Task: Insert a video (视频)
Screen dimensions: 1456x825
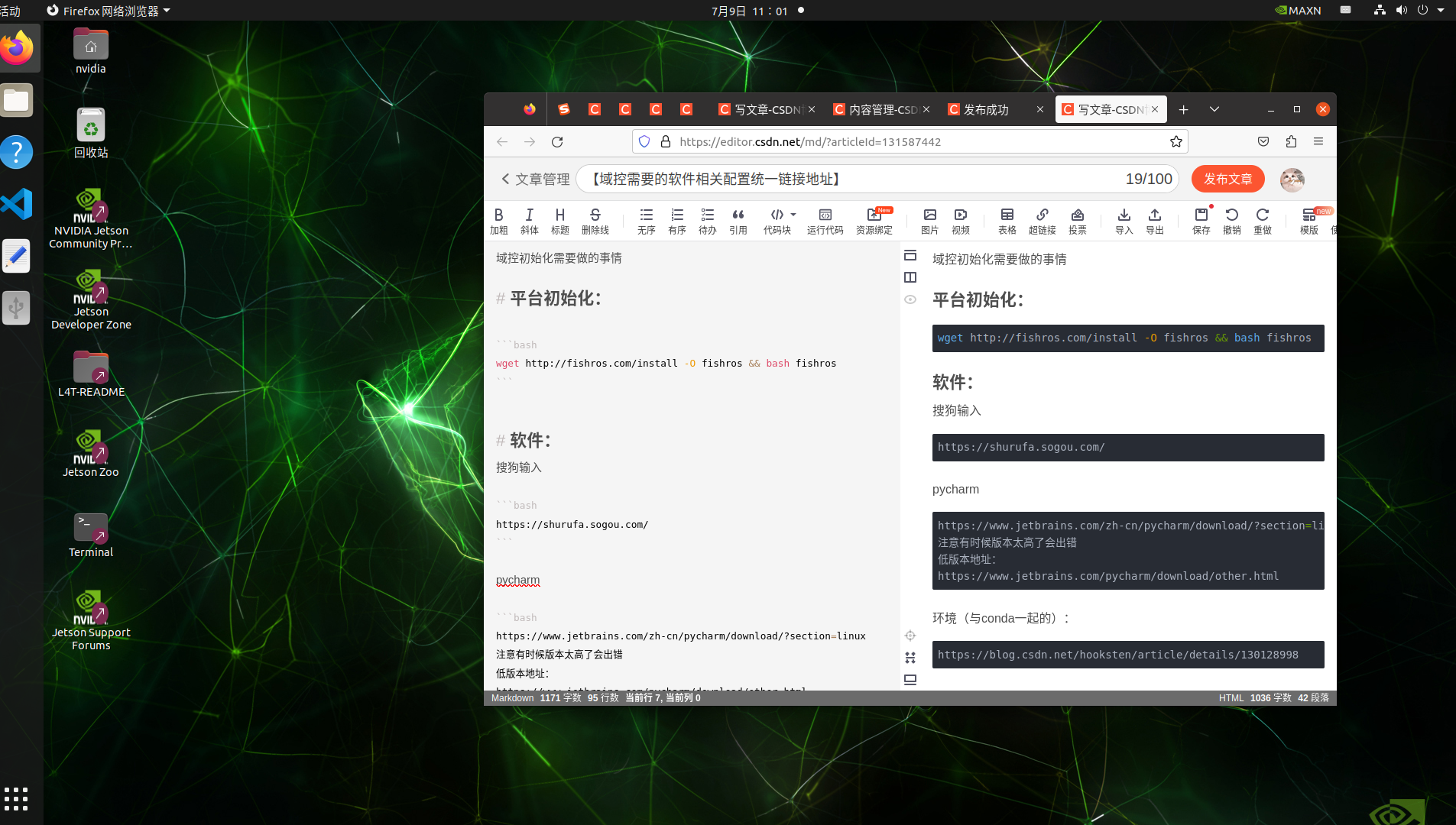Action: (x=961, y=221)
